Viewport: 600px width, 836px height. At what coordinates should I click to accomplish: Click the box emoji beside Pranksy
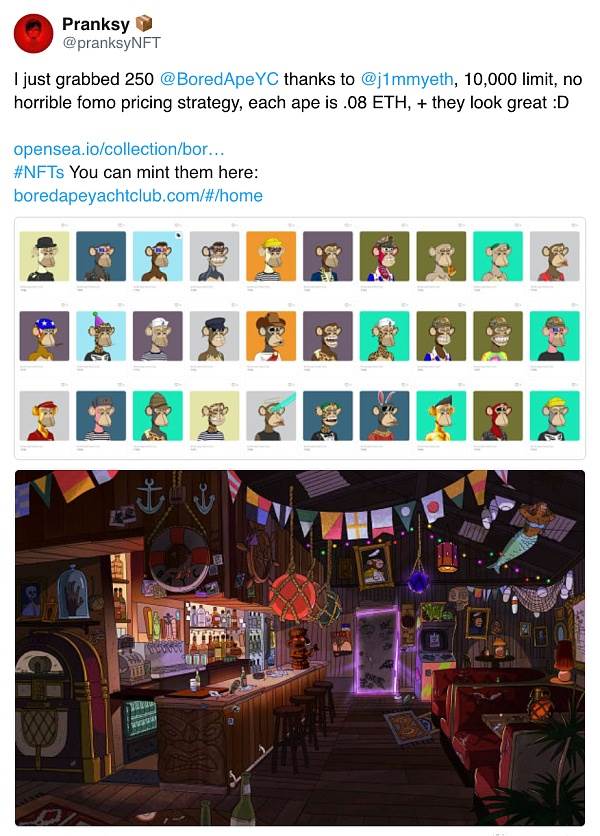click(143, 23)
